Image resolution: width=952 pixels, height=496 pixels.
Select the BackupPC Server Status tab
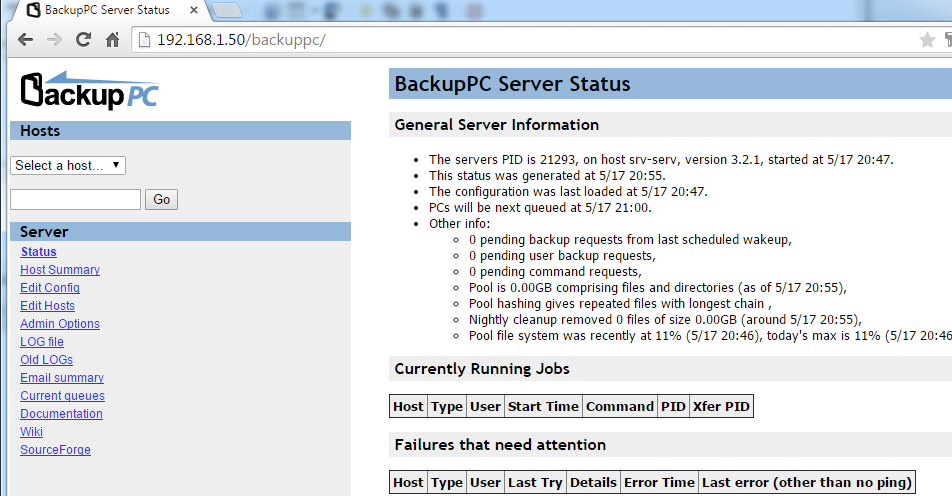point(107,10)
